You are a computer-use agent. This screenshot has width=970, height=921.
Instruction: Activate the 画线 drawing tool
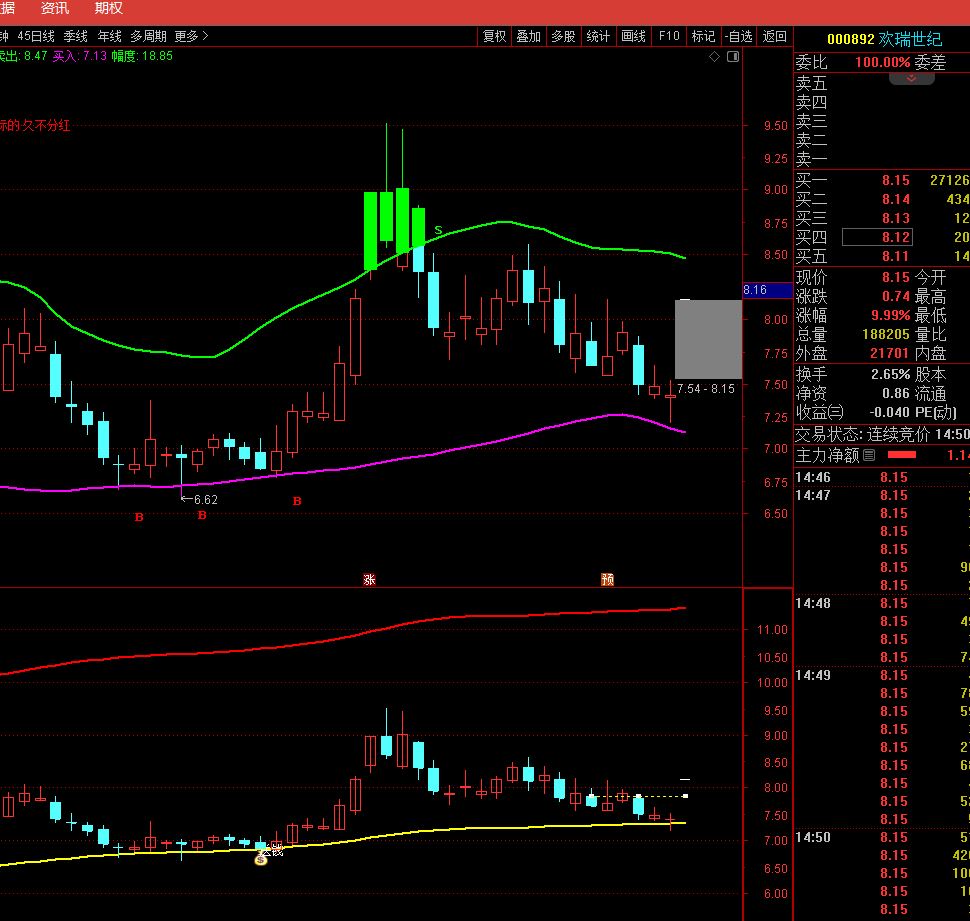(x=633, y=36)
